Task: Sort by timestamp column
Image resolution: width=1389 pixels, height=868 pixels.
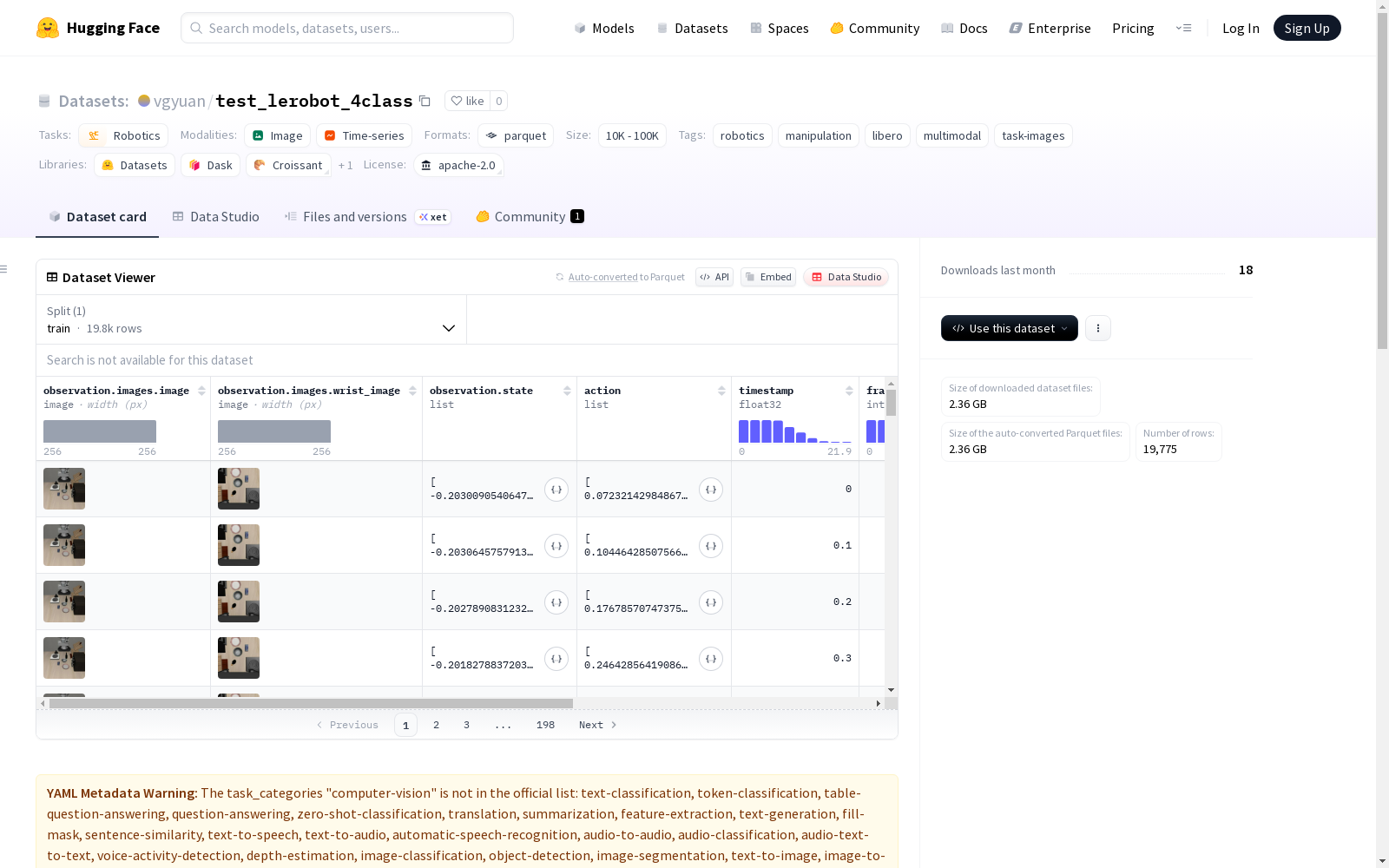Action: [850, 391]
